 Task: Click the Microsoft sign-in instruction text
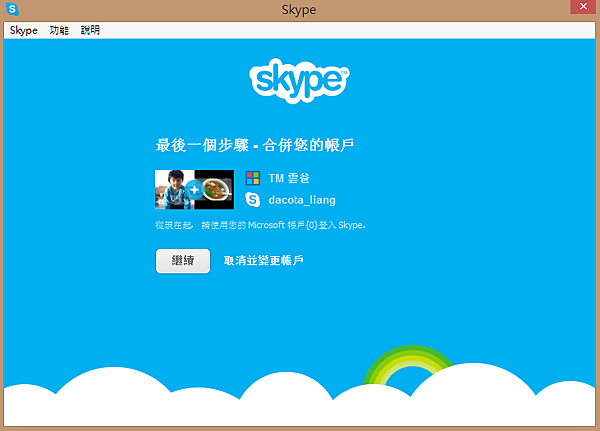pos(260,225)
